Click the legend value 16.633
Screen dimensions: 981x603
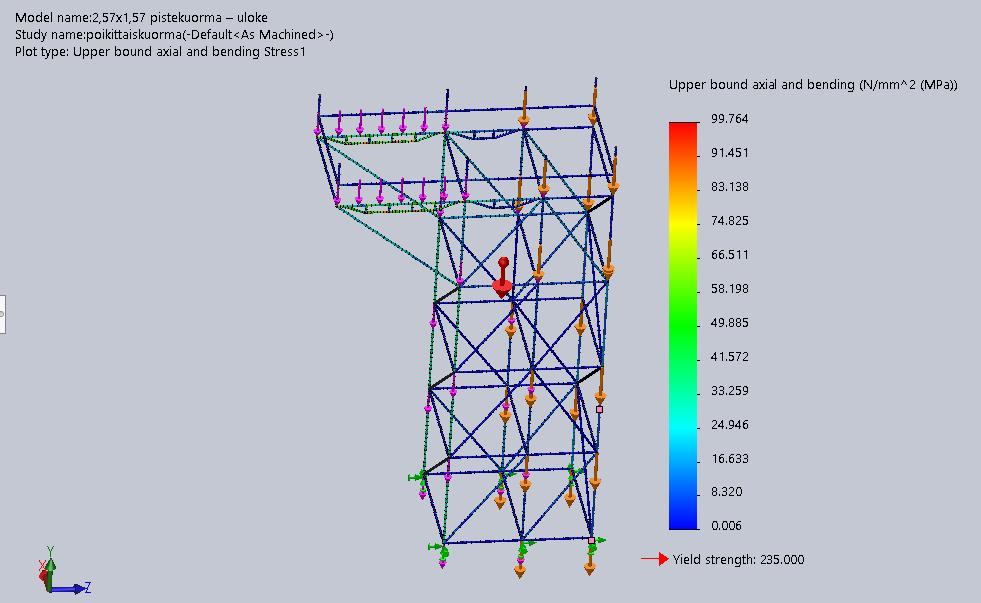[x=729, y=459]
